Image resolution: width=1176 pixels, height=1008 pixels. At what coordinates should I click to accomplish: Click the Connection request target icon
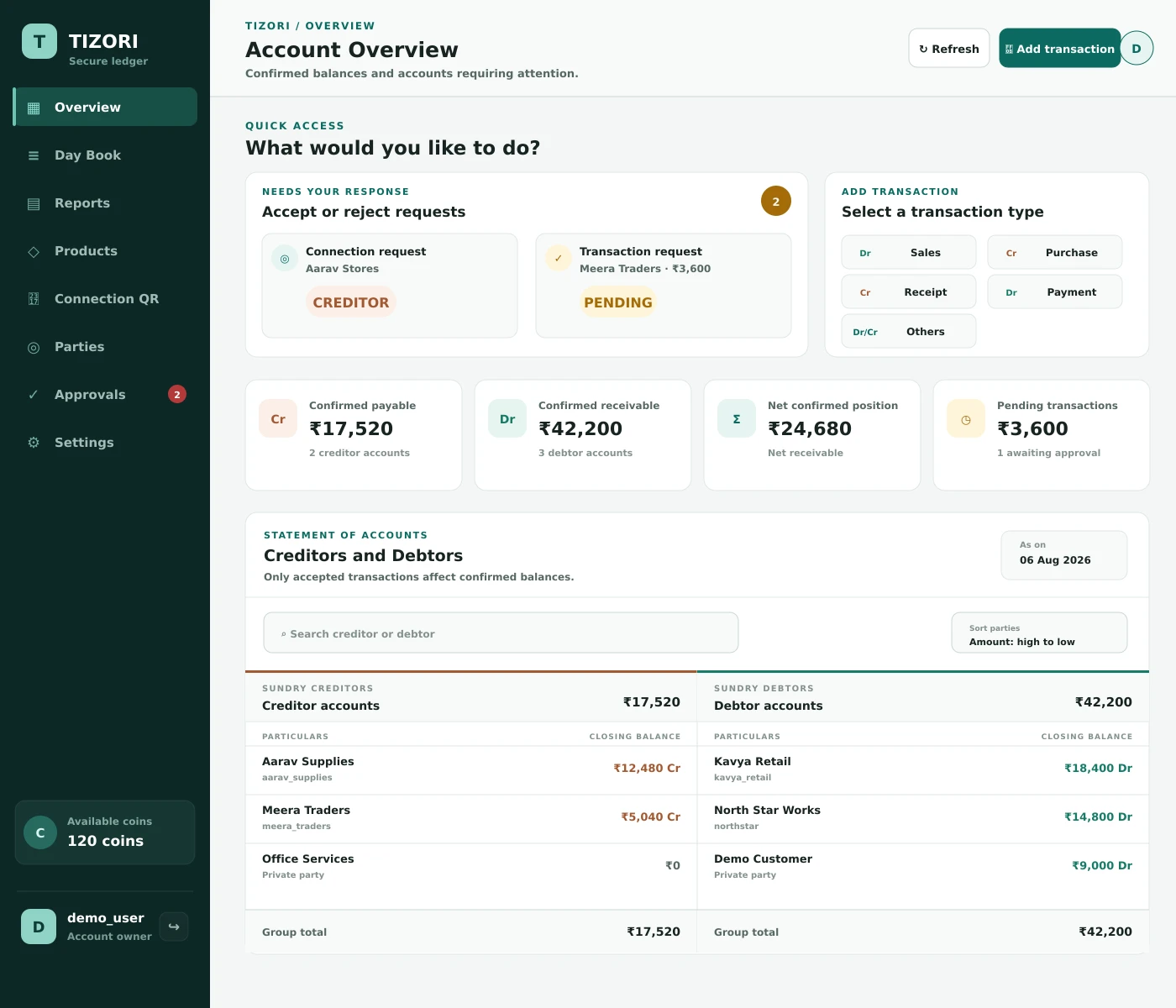pos(285,259)
